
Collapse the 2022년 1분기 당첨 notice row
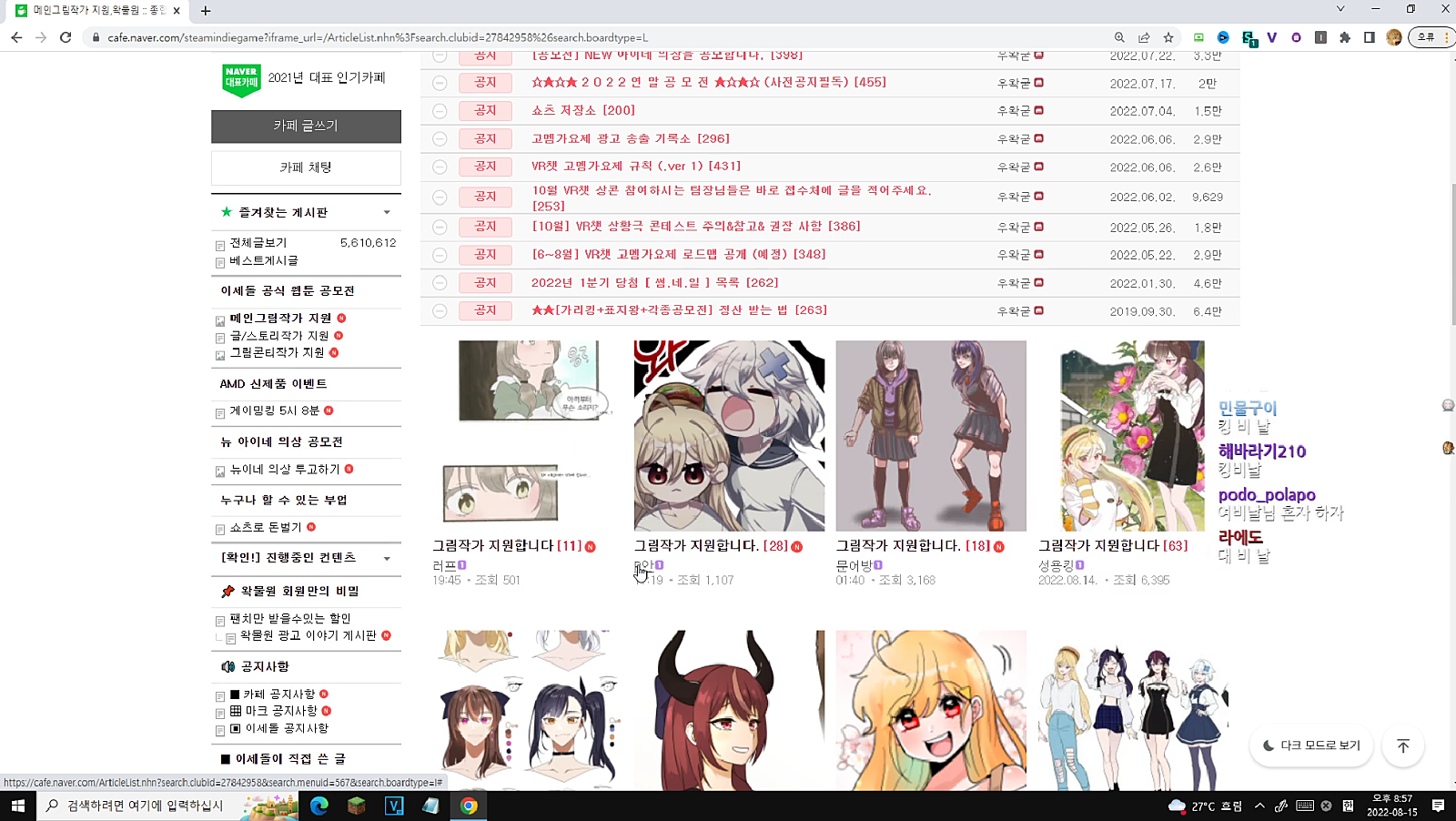pos(440,283)
